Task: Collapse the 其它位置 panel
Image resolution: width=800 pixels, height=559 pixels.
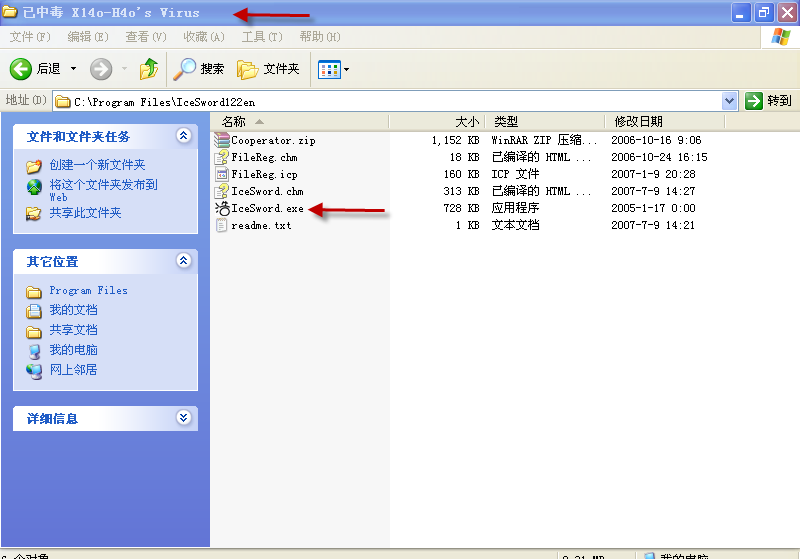Action: [x=184, y=261]
